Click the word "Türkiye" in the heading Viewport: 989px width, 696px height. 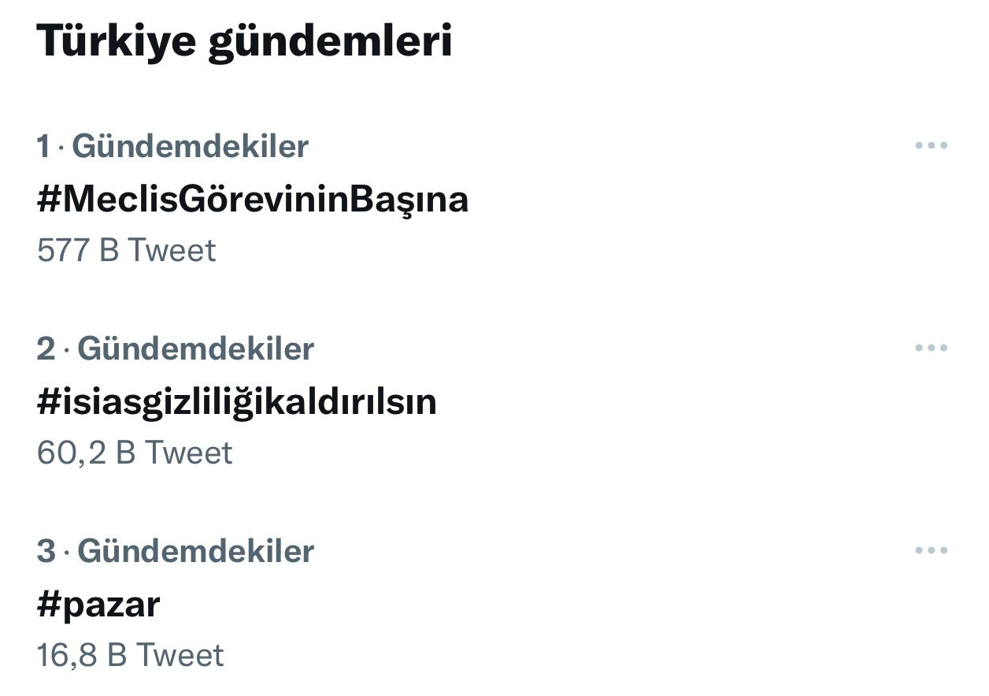115,42
